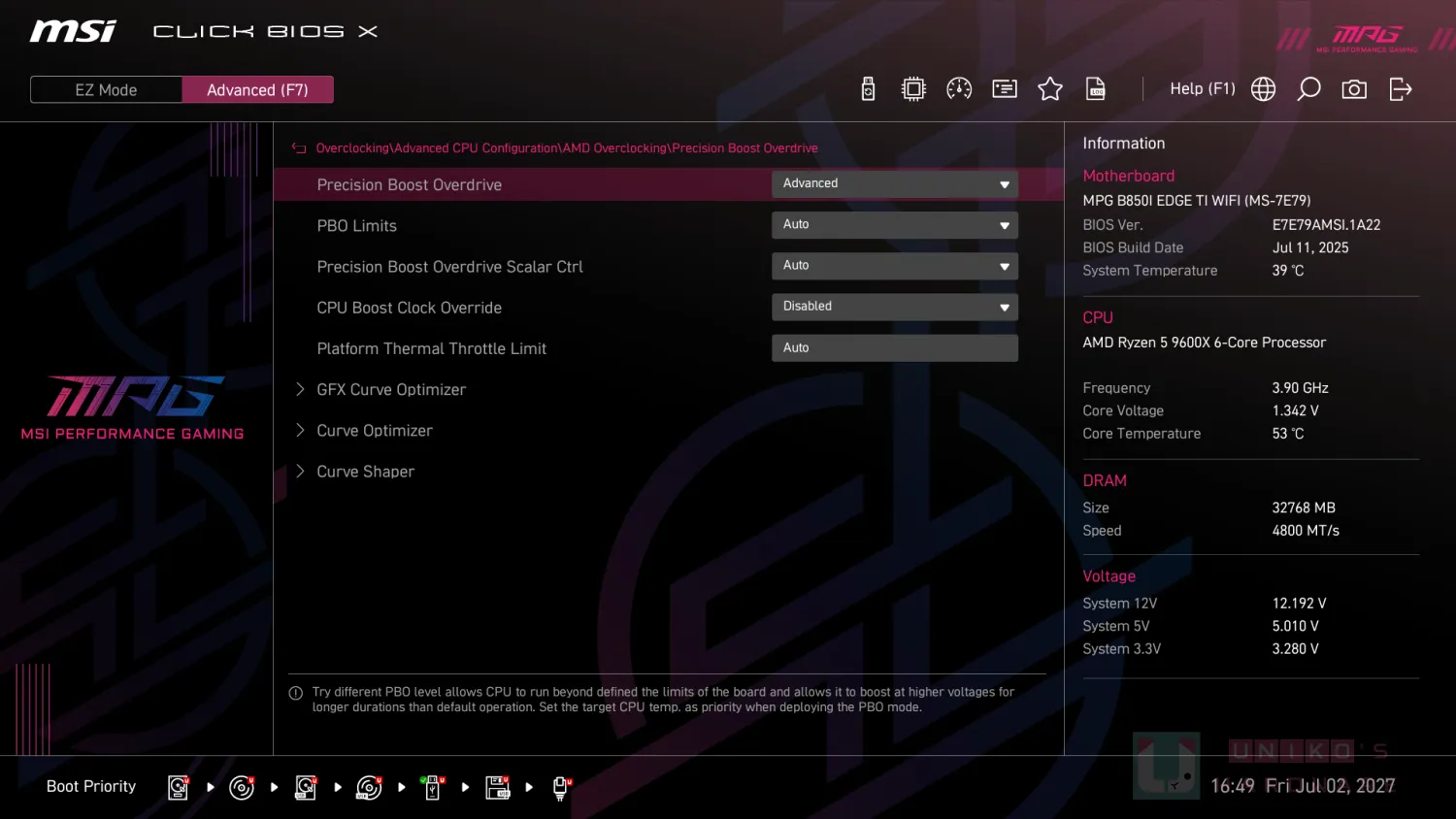Select the network cable boot device icon

(x=562, y=787)
